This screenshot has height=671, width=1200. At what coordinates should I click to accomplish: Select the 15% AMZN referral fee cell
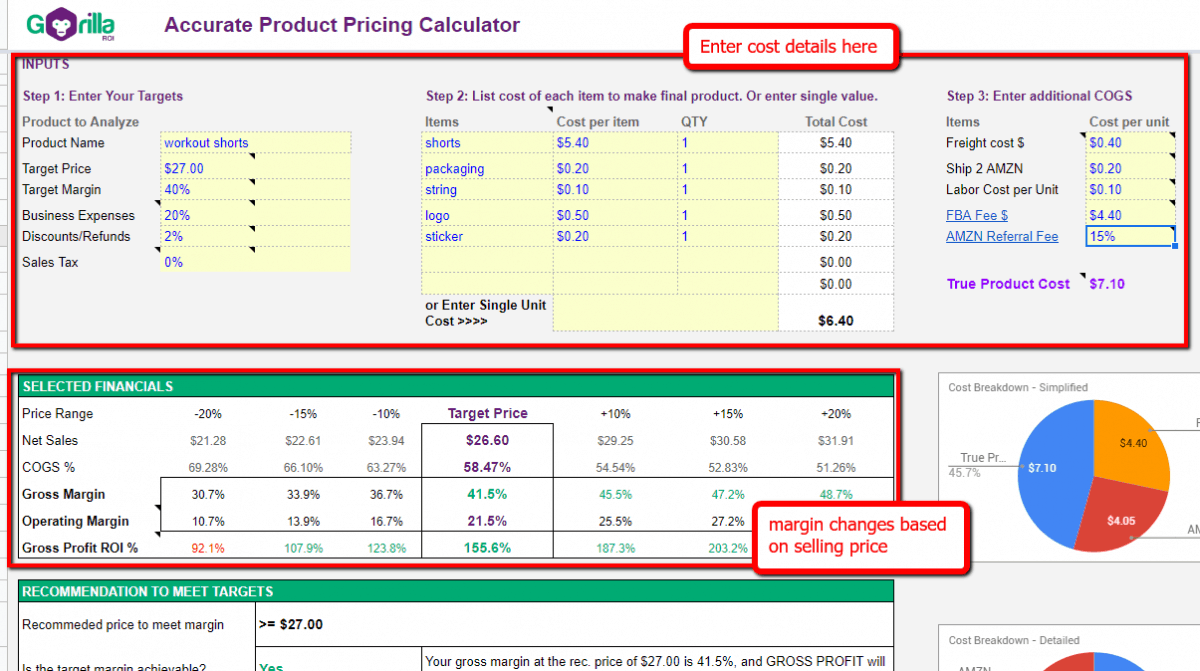(1128, 236)
